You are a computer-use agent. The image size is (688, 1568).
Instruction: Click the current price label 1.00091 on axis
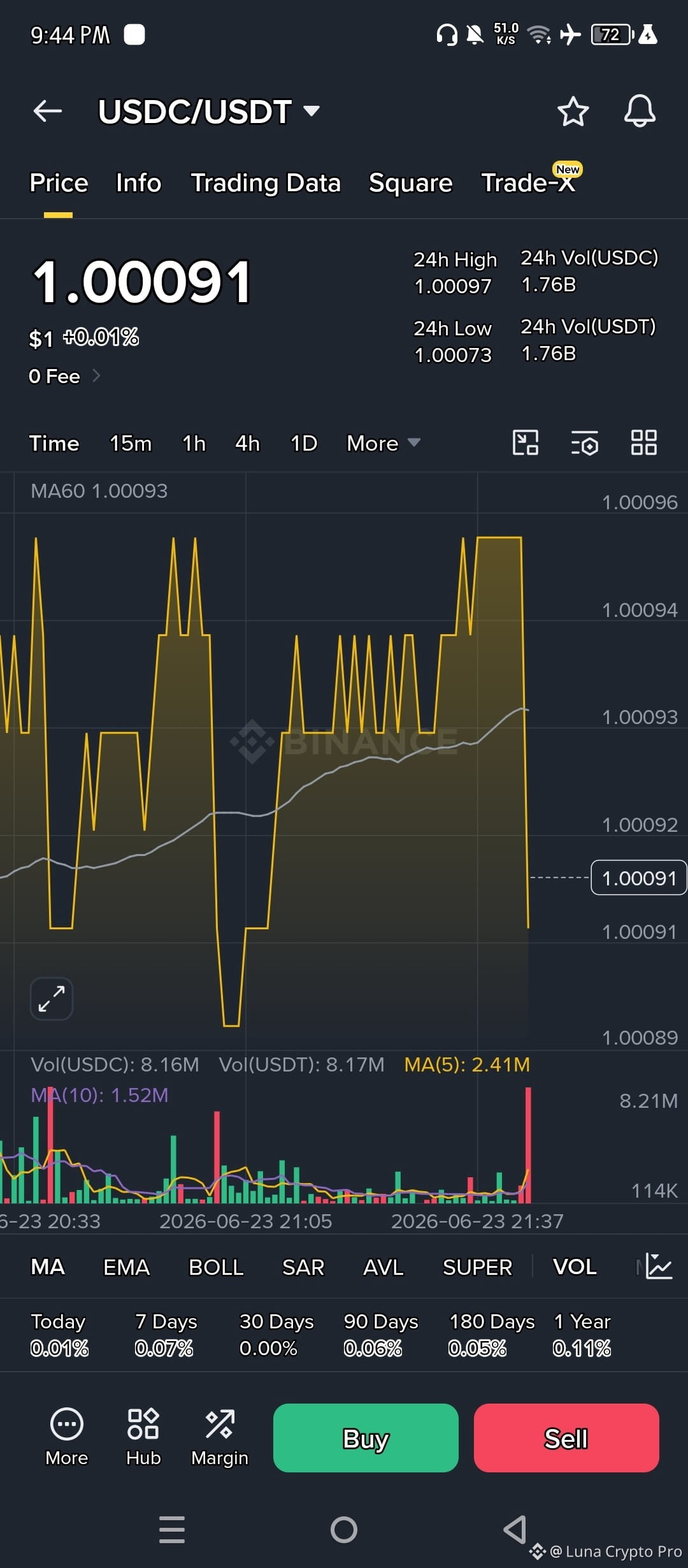[639, 878]
